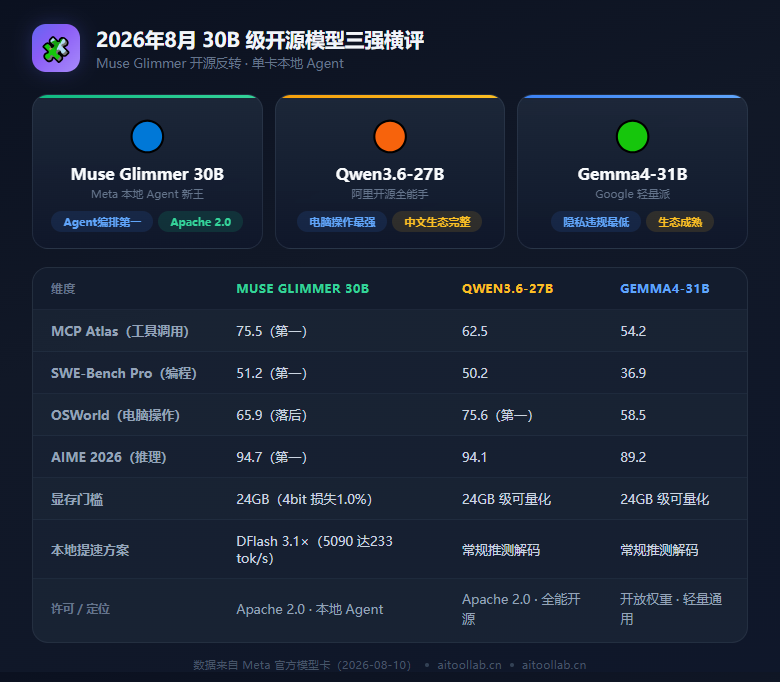Select the '中文生态完整' tag

(x=437, y=222)
